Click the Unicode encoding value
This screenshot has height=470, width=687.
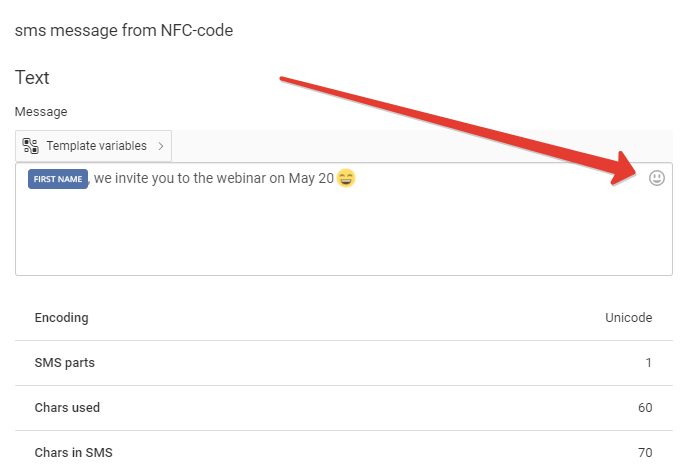coord(628,318)
